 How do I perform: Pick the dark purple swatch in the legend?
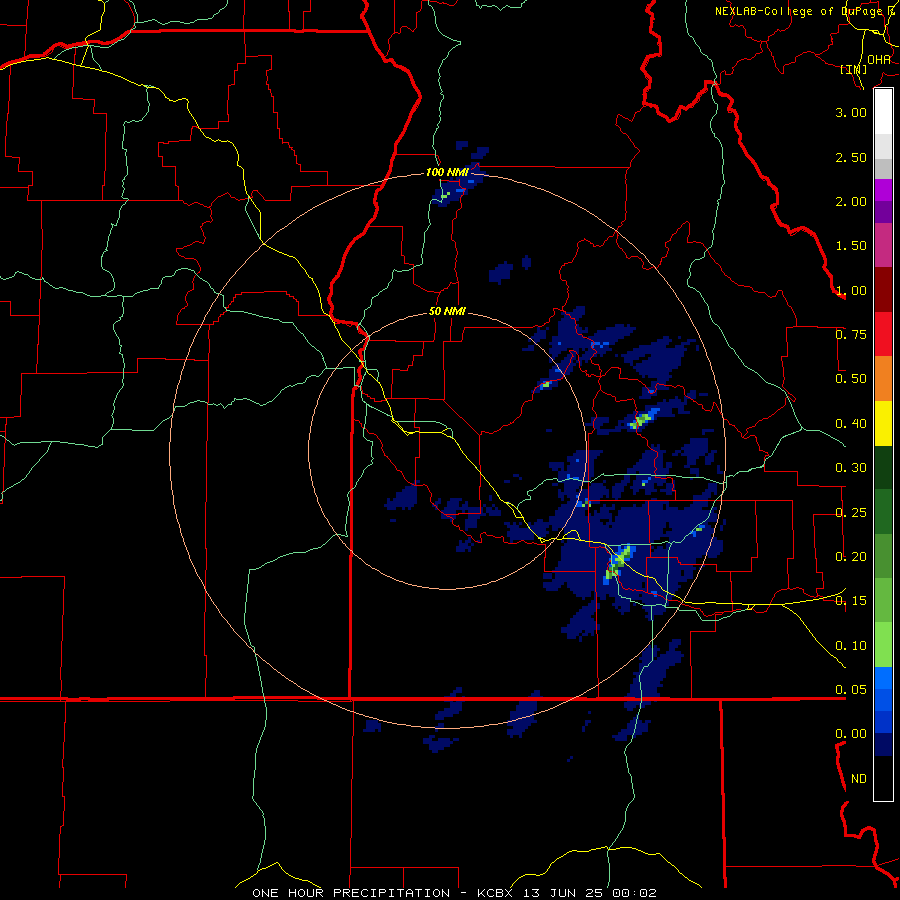tap(883, 212)
